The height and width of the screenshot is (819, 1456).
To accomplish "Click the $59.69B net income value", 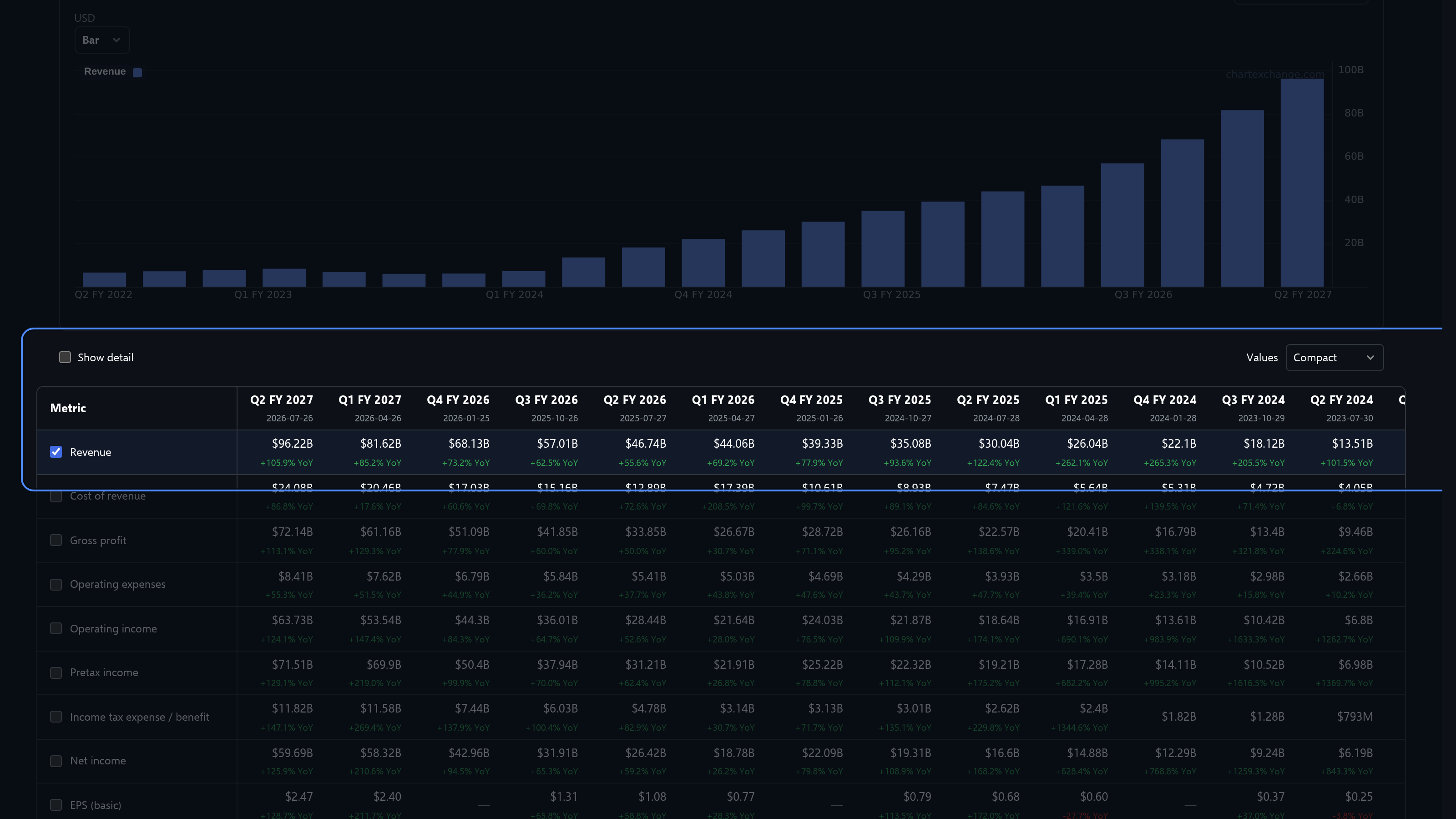I will (292, 753).
